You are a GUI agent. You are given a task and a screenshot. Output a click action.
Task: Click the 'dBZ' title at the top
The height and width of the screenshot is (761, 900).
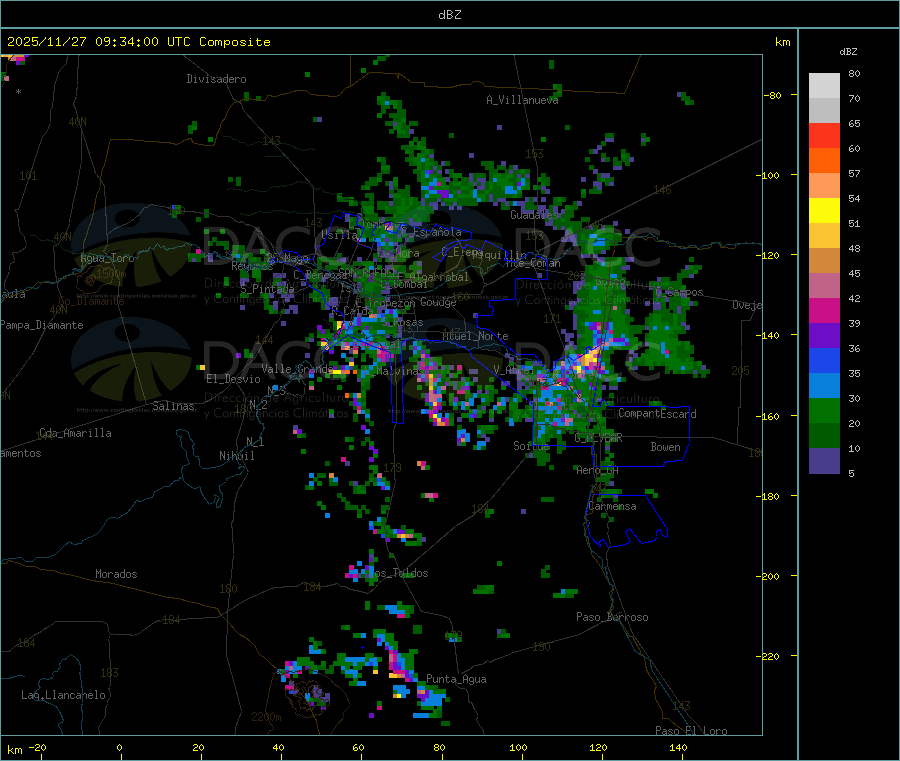[449, 15]
